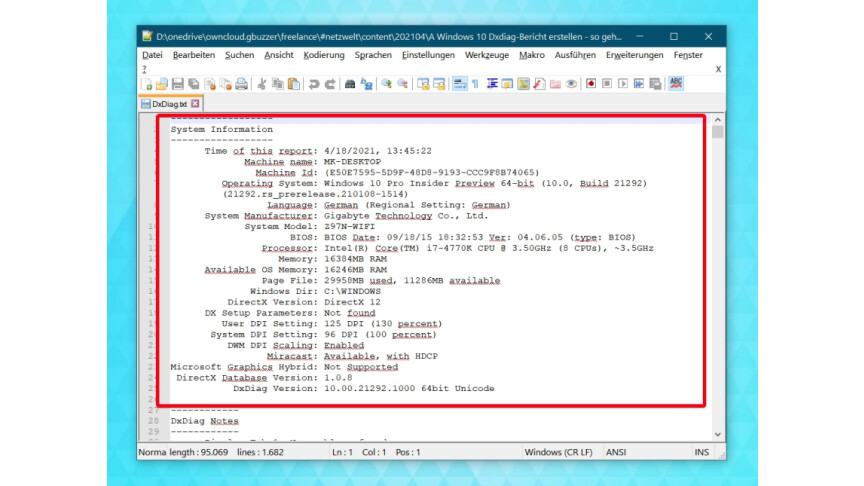Click the scrollbar down arrow
This screenshot has height=486, width=864.
pyautogui.click(x=717, y=434)
